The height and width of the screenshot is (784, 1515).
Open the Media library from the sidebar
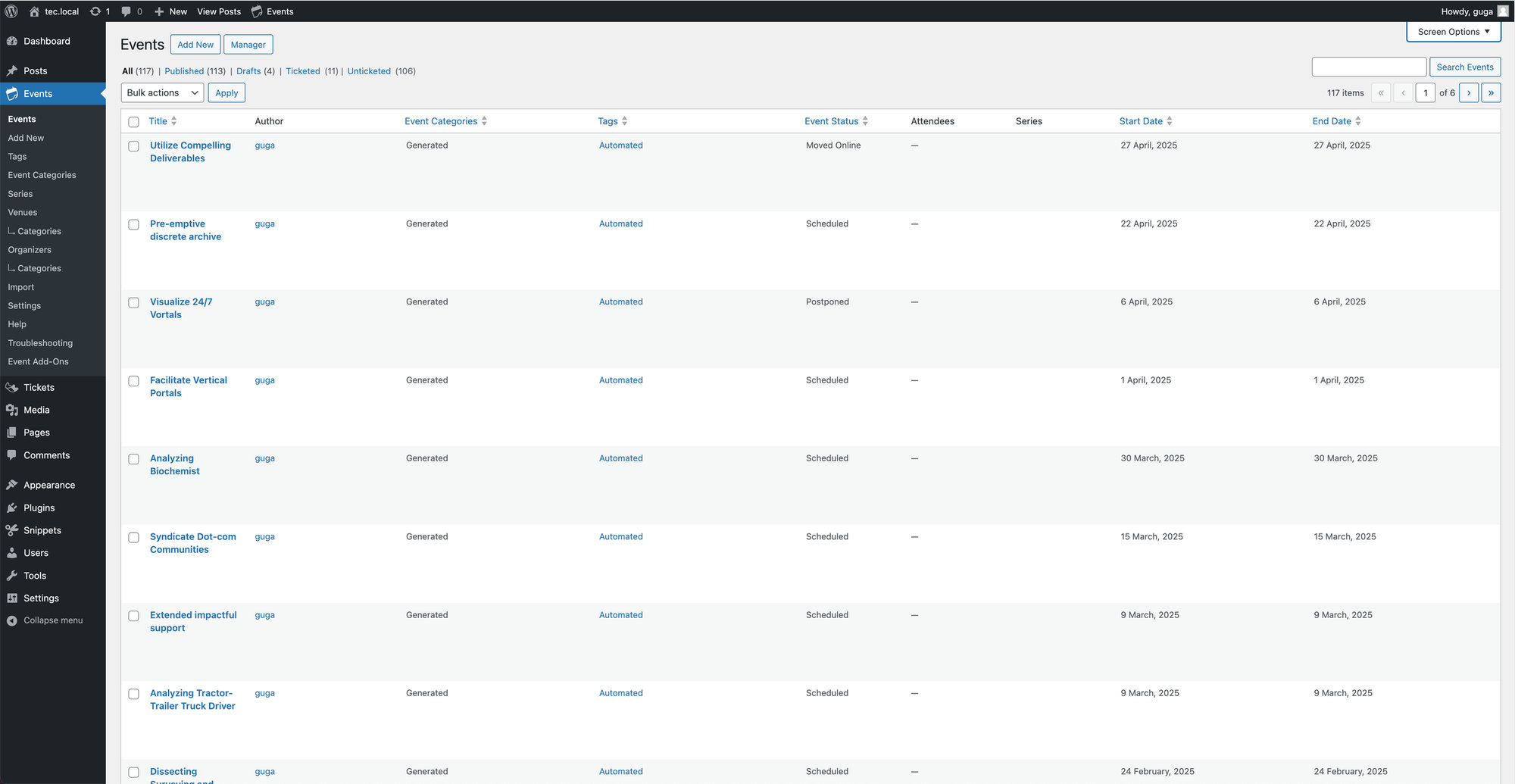[36, 409]
